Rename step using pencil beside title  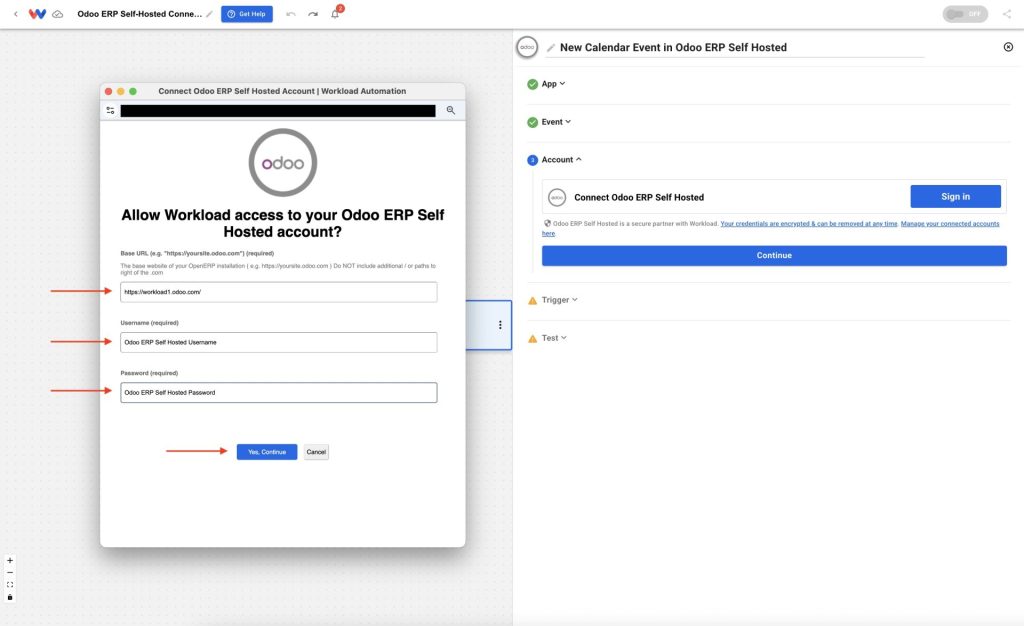(551, 48)
